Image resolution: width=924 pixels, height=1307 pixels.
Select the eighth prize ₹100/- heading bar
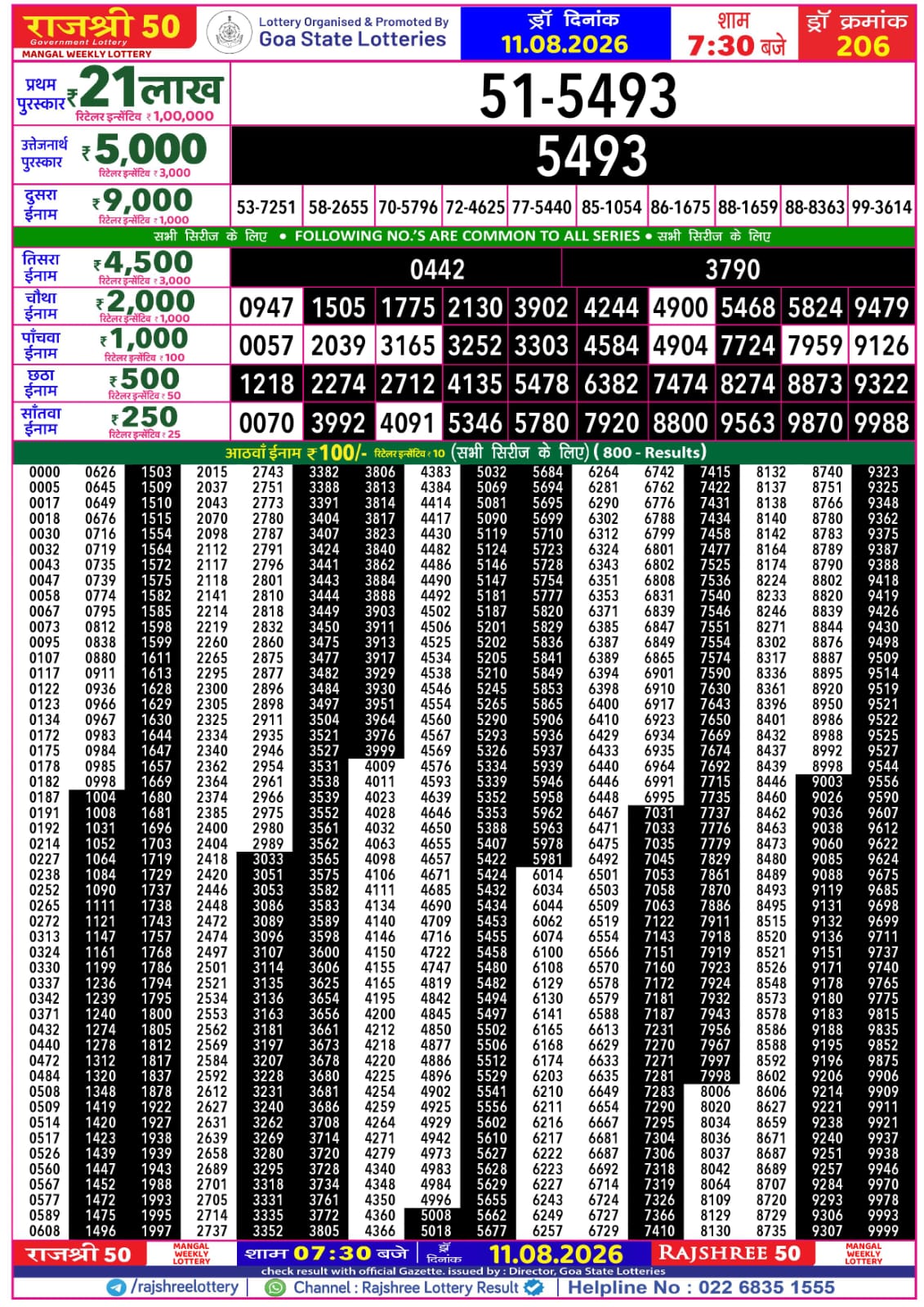pyautogui.click(x=463, y=453)
